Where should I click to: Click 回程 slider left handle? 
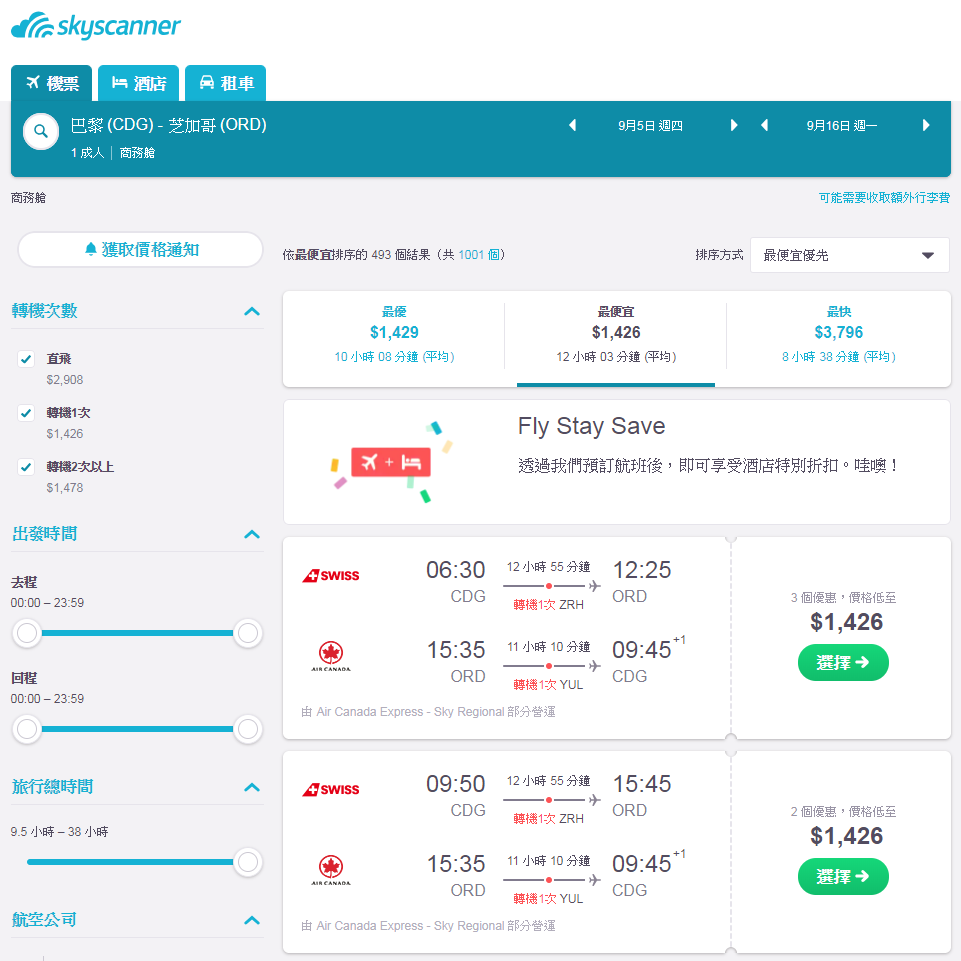27,729
